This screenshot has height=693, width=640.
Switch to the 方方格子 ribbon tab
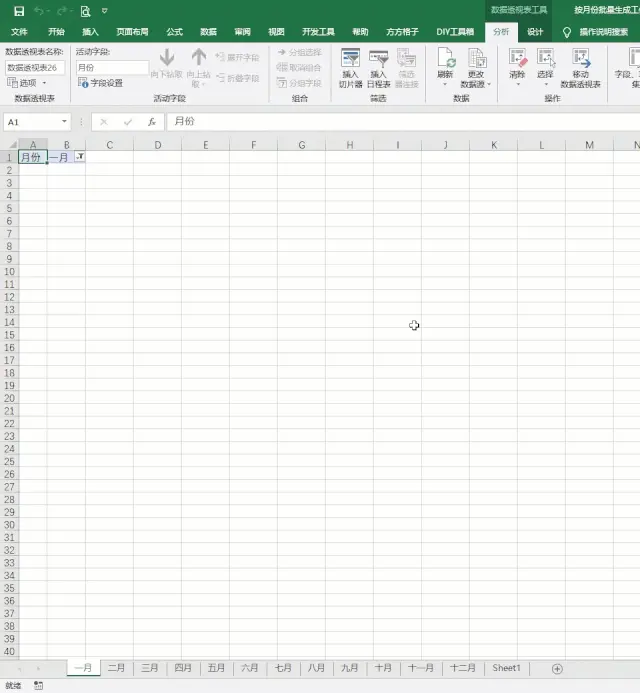(402, 32)
